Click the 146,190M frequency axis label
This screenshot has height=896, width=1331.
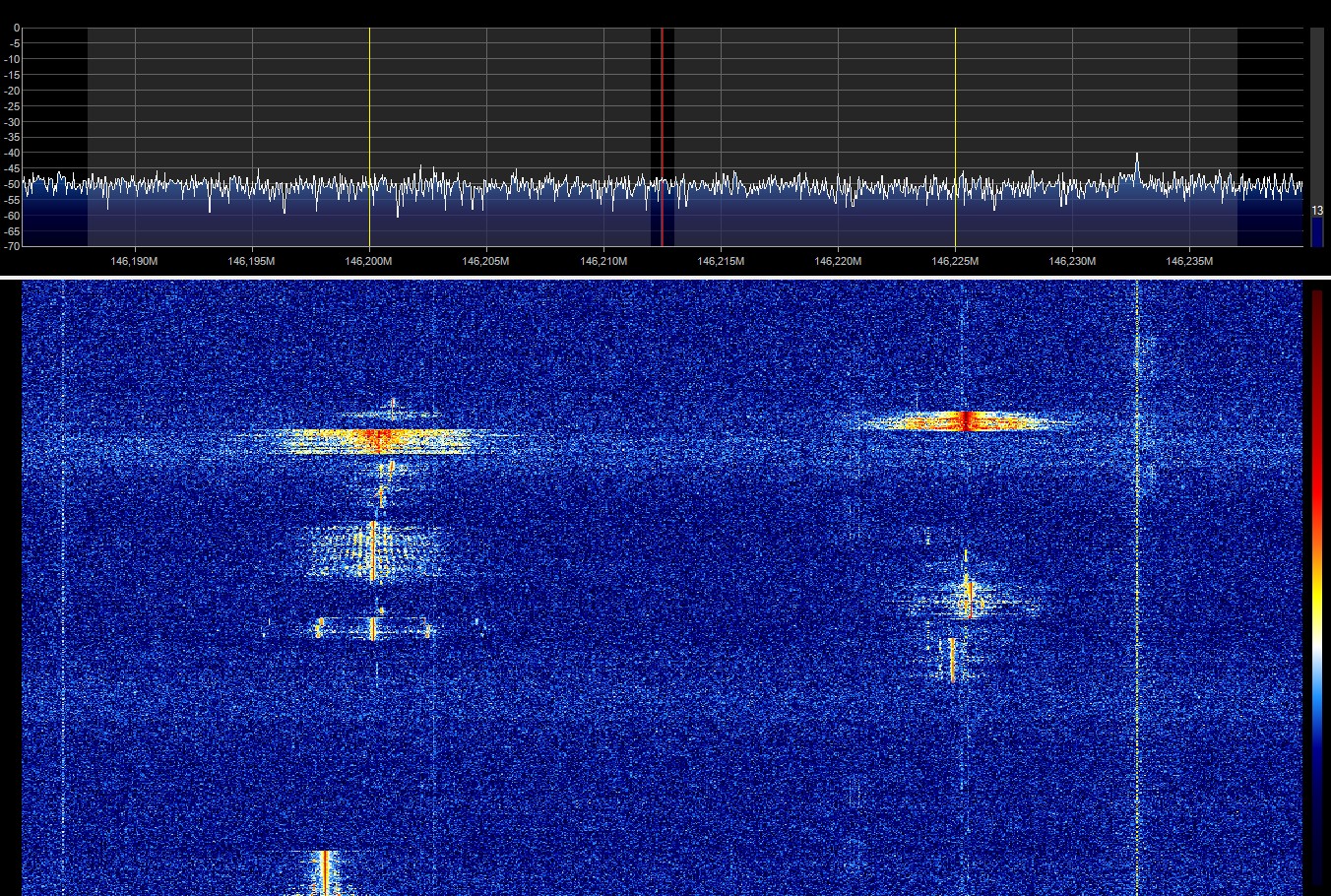click(x=135, y=261)
